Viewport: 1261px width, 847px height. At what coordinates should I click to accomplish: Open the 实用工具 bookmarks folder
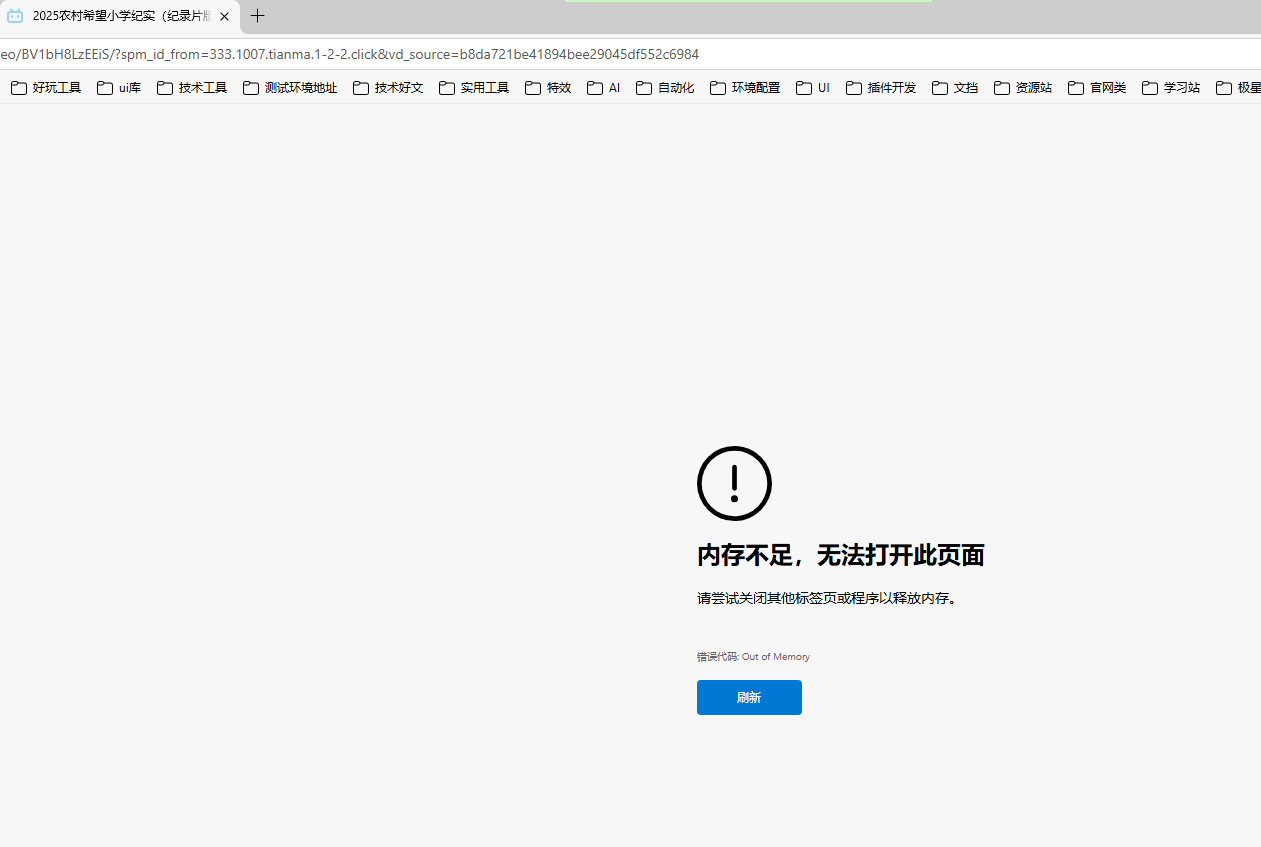(474, 88)
